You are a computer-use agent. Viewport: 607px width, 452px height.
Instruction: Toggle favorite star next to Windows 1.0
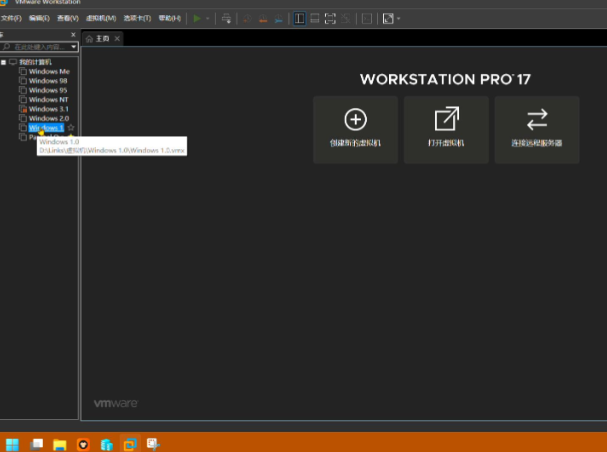pyautogui.click(x=71, y=128)
